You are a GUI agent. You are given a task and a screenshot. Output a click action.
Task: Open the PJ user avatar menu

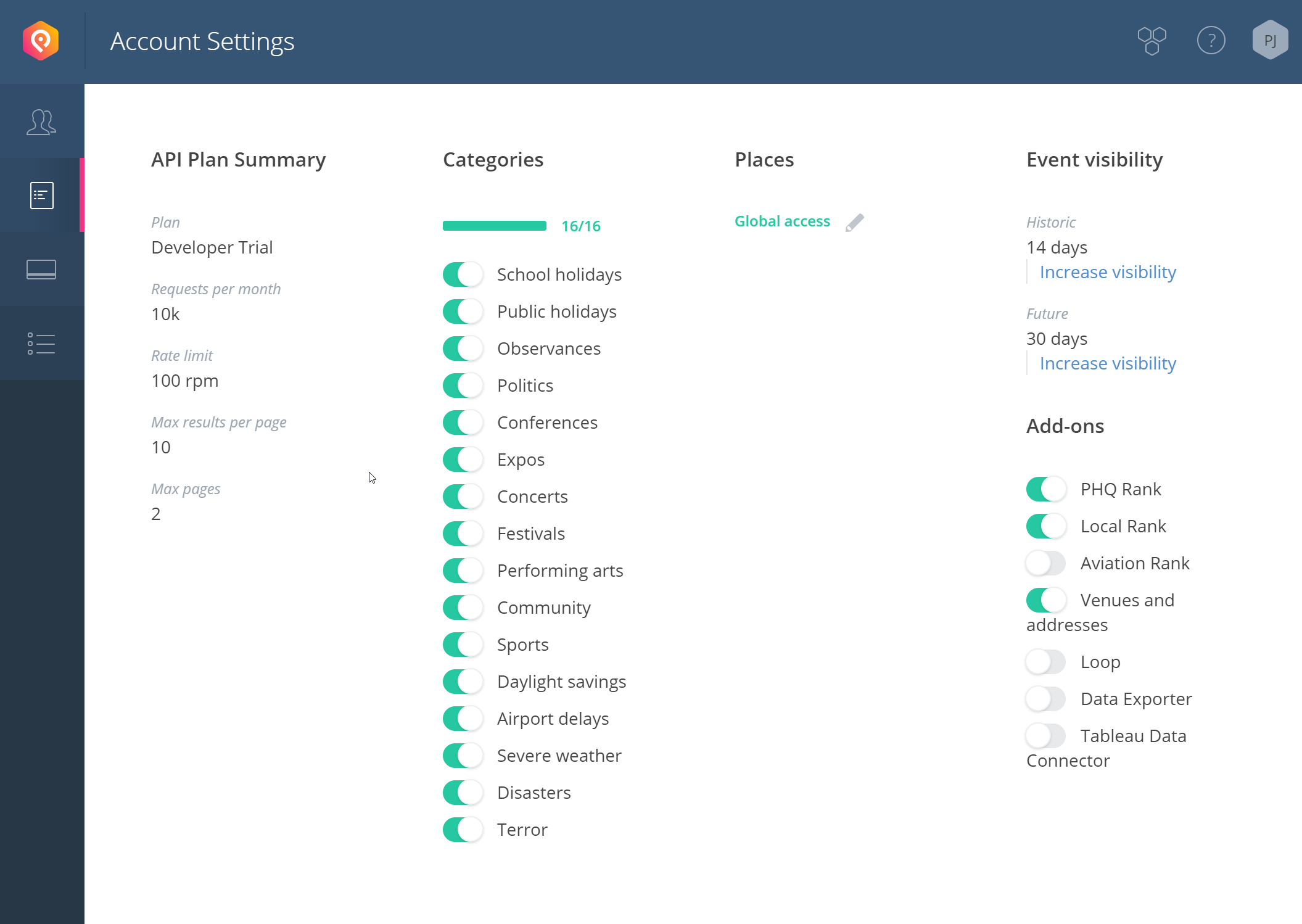tap(1270, 41)
